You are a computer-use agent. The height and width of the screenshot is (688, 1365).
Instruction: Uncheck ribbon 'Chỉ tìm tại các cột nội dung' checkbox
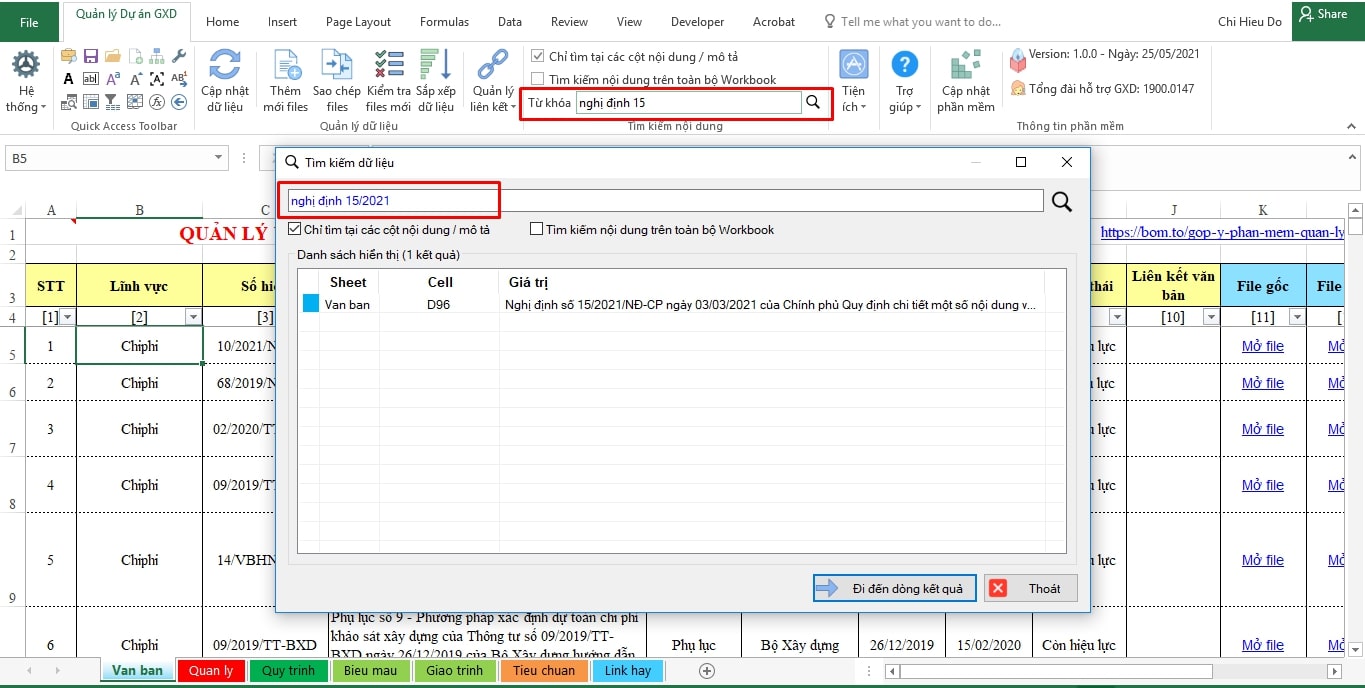[538, 57]
